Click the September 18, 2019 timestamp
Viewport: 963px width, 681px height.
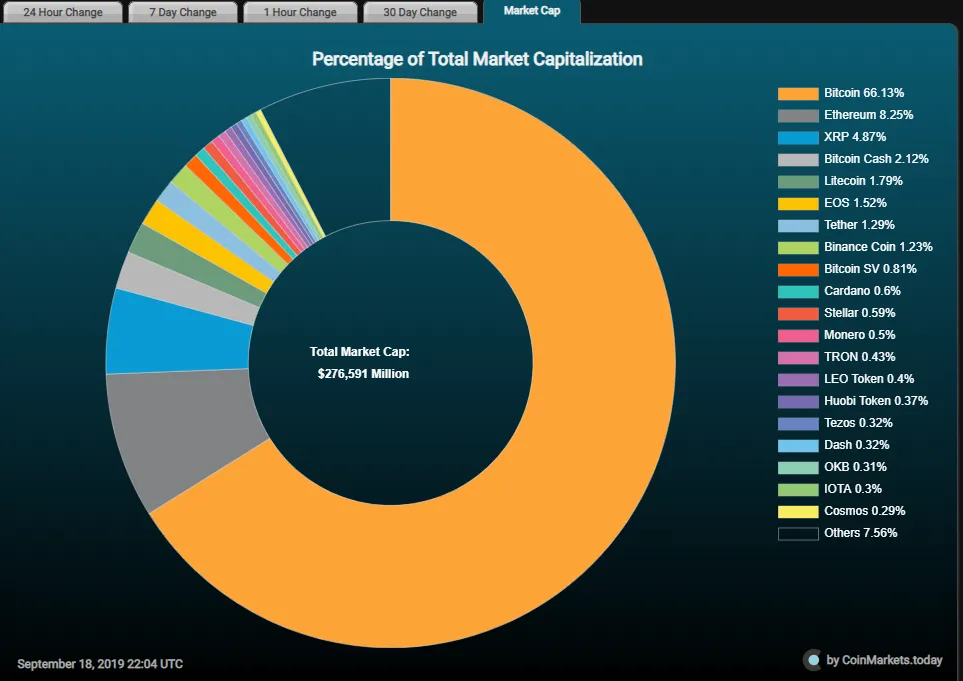(x=99, y=664)
